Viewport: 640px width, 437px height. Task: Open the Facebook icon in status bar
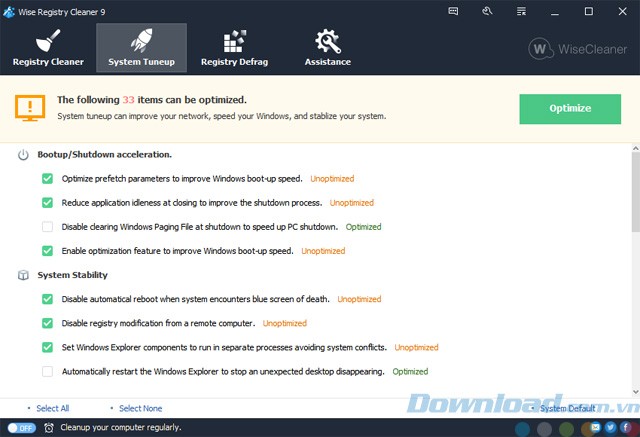pyautogui.click(x=625, y=428)
